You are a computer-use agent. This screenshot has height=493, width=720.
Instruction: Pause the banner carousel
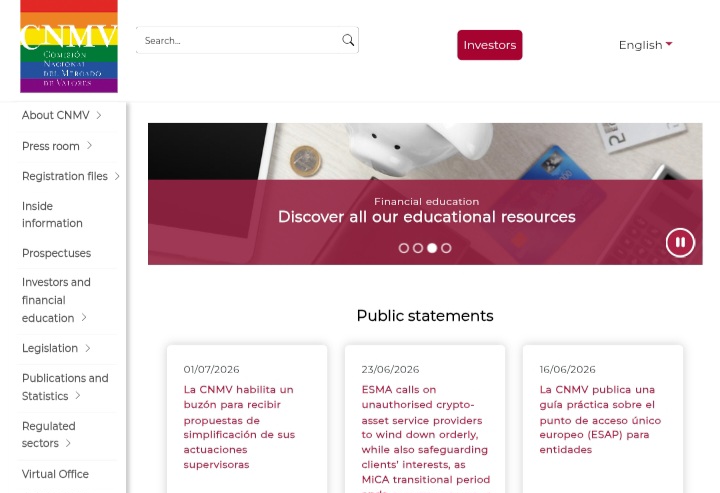(x=680, y=242)
